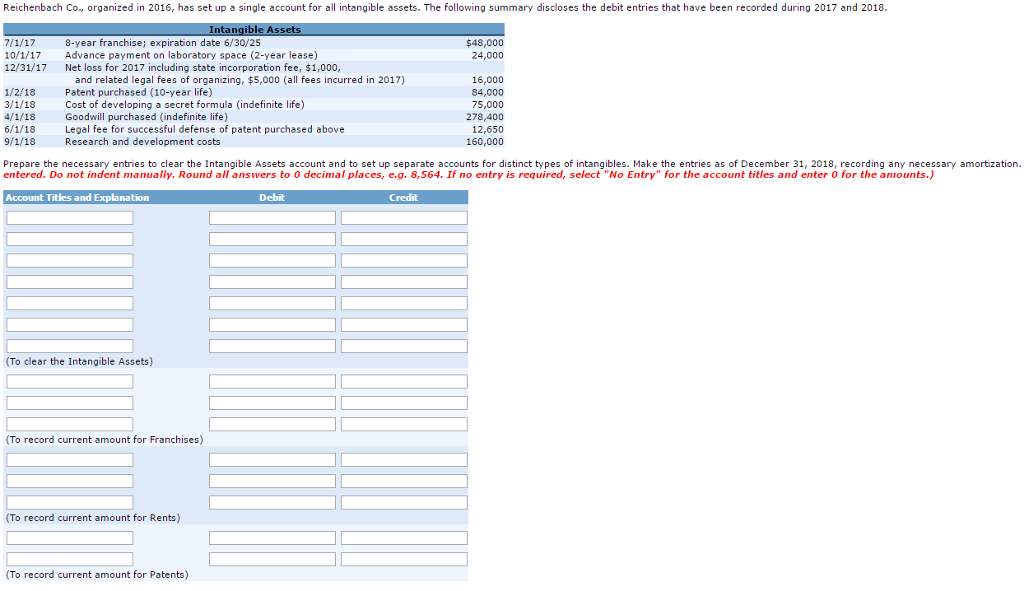Click account title field directly above 'To record current amount for Franchises'
Image resolution: width=1024 pixels, height=591 pixels.
[x=70, y=424]
